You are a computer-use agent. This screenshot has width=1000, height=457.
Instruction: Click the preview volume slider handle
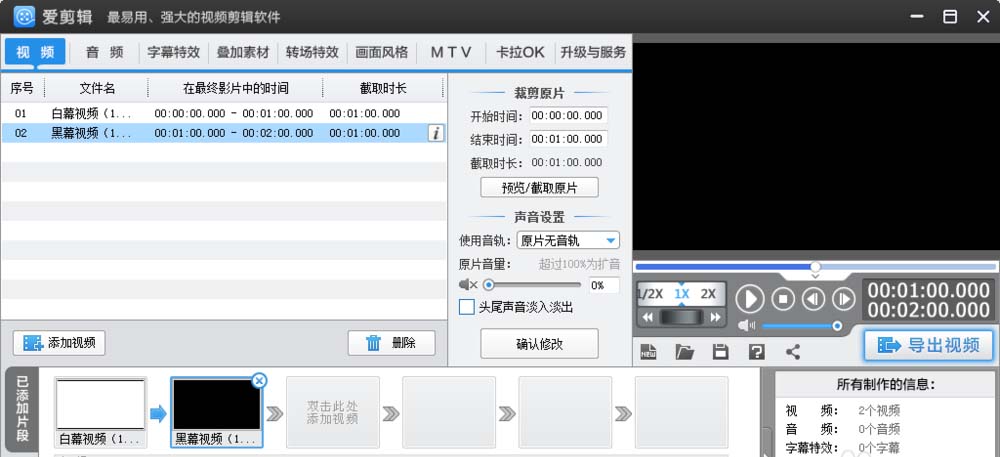(837, 326)
